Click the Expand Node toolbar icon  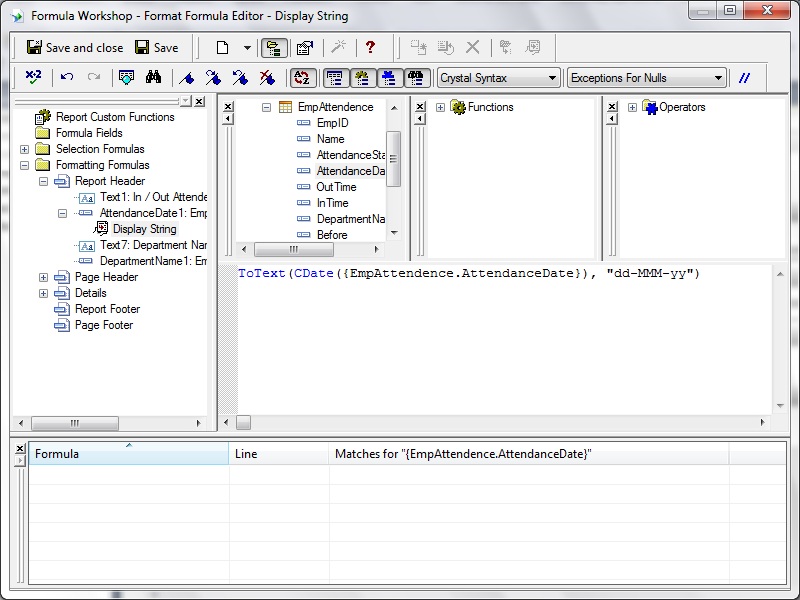pos(506,47)
